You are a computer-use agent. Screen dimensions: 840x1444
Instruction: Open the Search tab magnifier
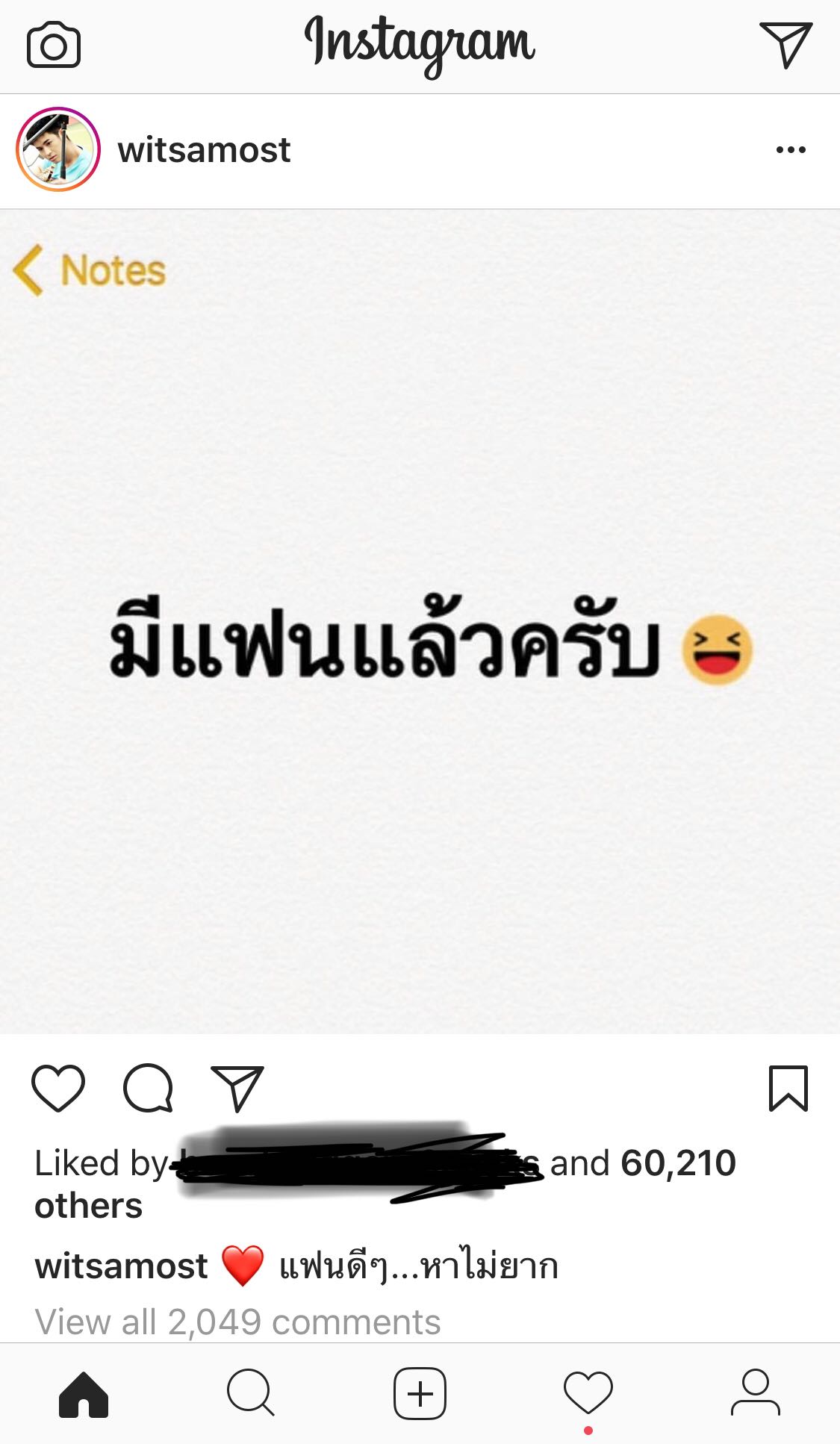[x=251, y=1392]
